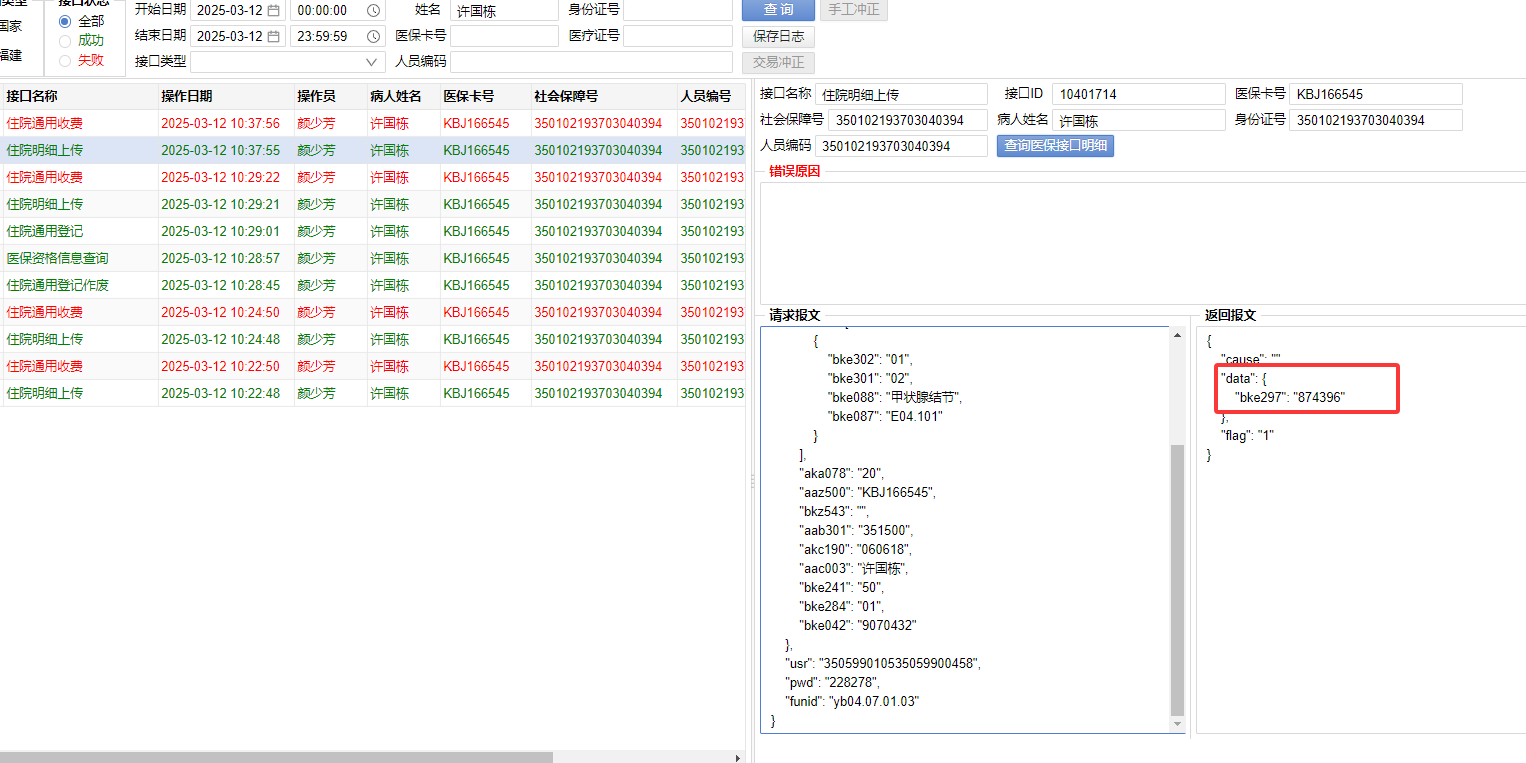This screenshot has height=763, width=1526.
Task: Click the 保存日志 button
Action: click(778, 36)
